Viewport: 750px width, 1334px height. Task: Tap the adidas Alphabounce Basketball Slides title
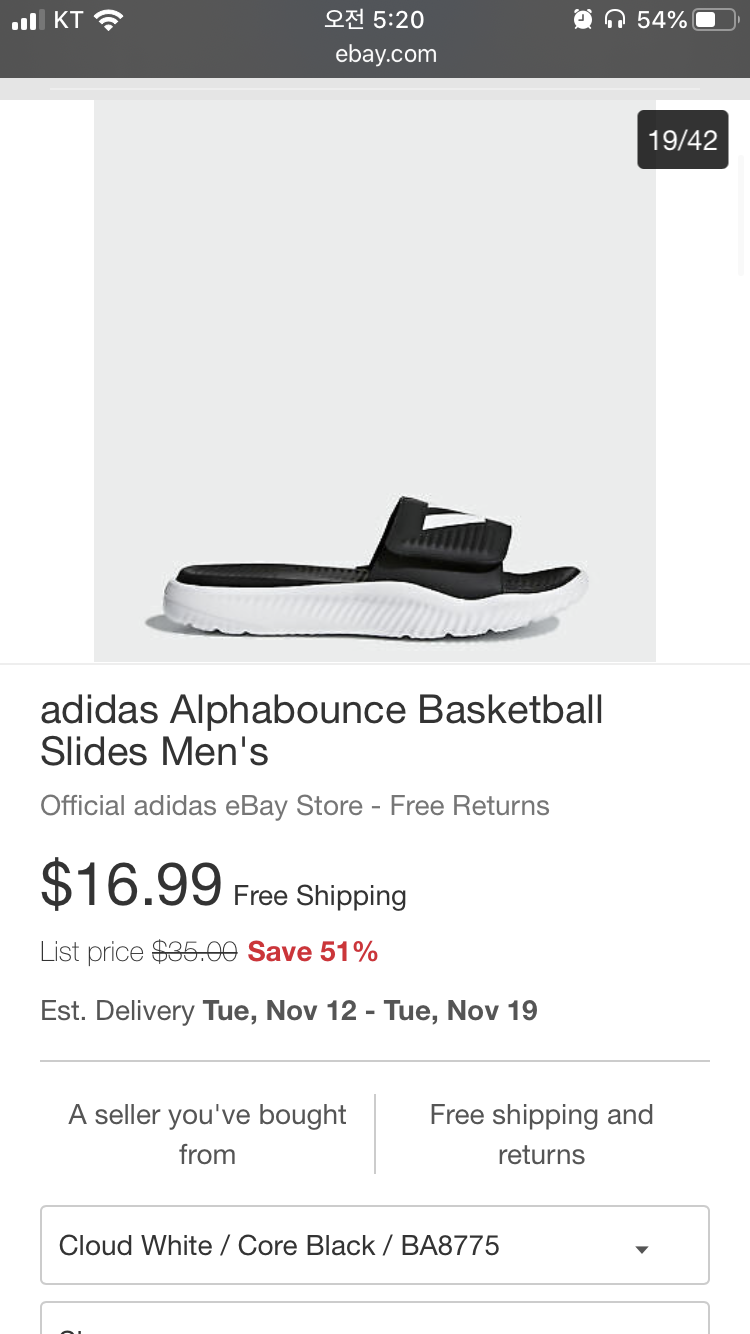pos(322,730)
